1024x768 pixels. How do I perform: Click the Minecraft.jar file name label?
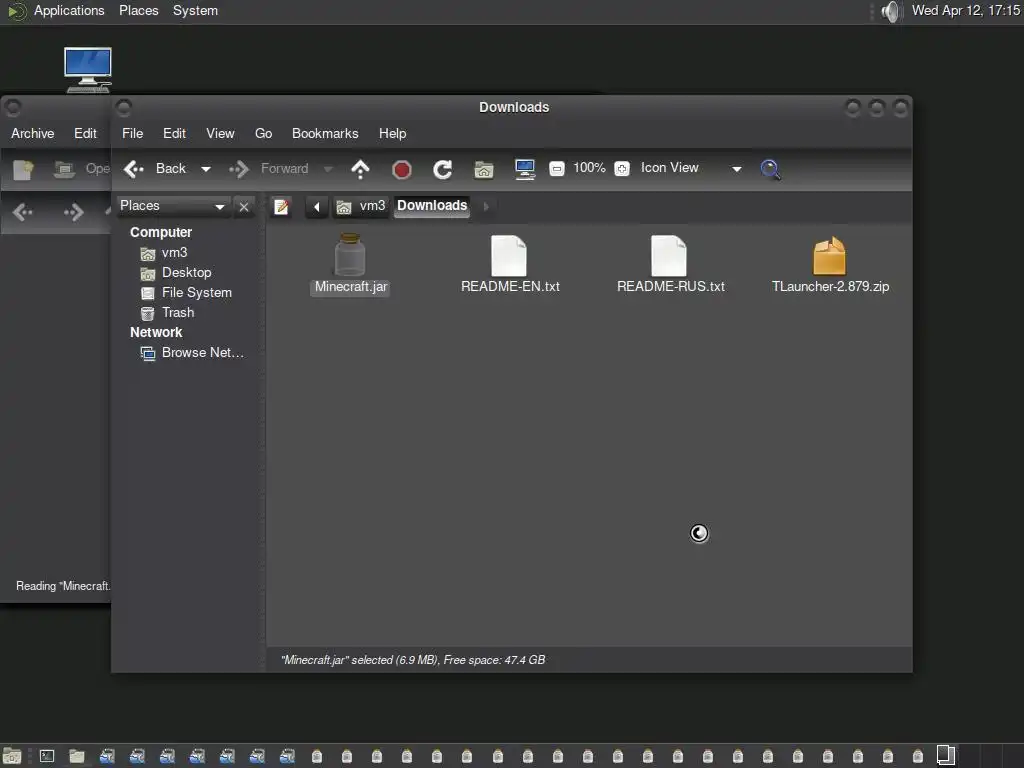coord(351,287)
